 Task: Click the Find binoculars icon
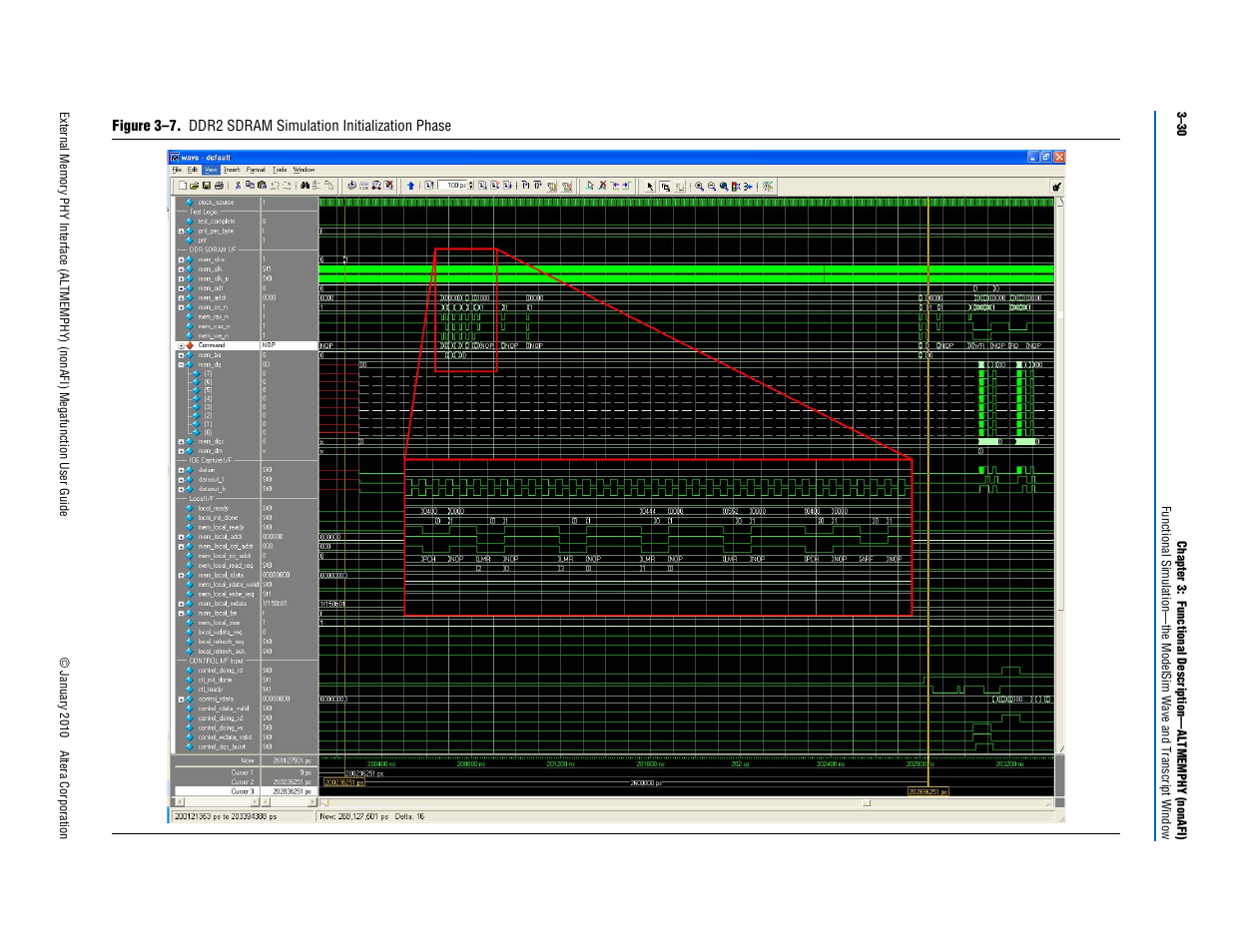click(305, 186)
